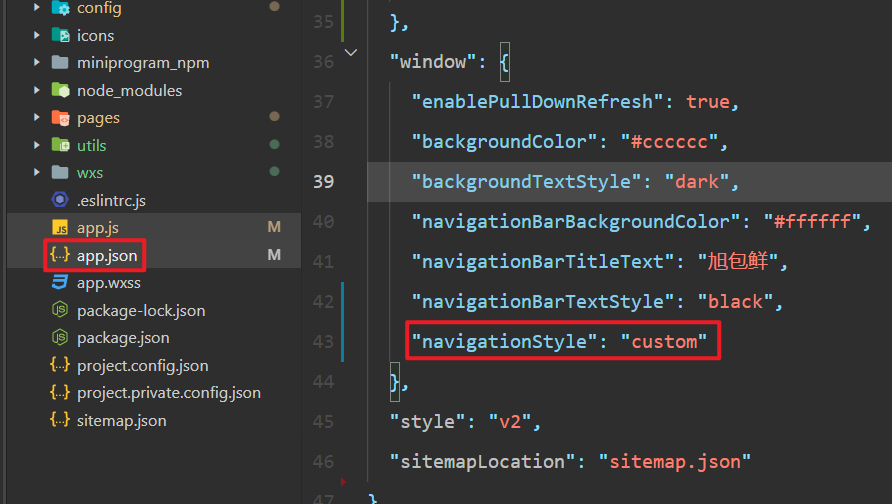Click the app.json braces file icon
892x504 pixels.
[x=60, y=254]
